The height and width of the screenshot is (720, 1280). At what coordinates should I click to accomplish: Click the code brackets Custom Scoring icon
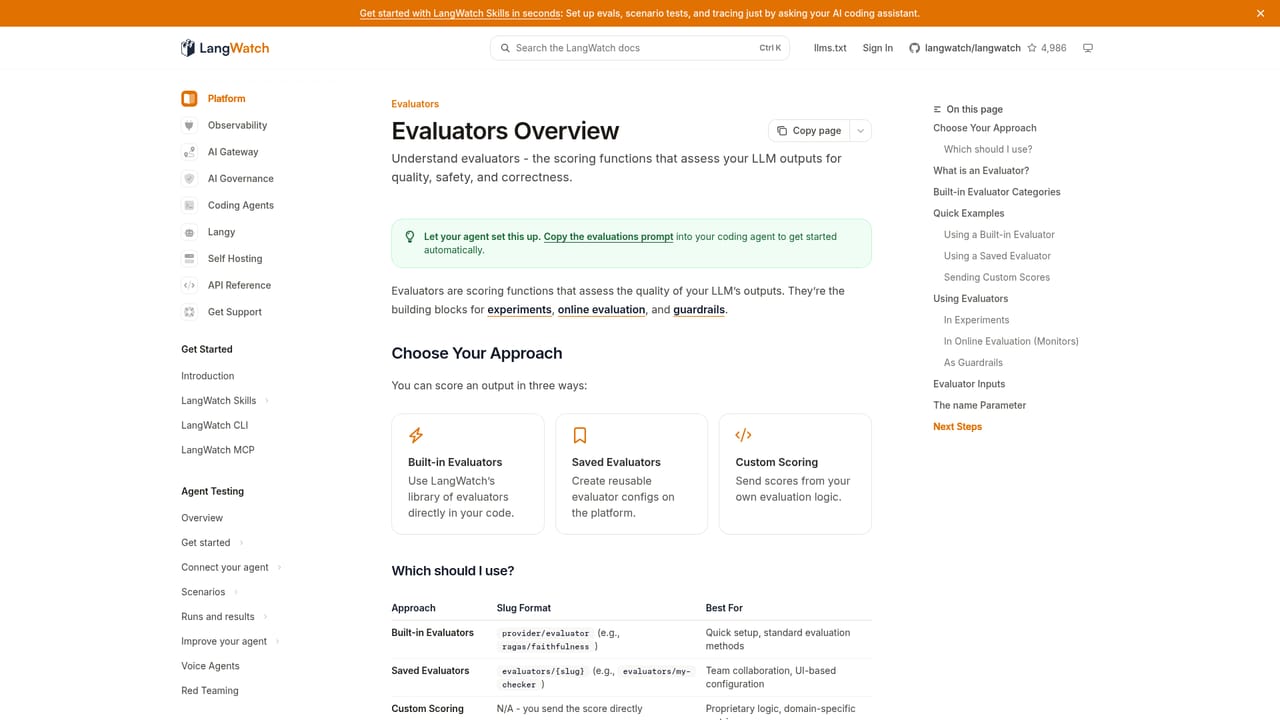point(743,435)
